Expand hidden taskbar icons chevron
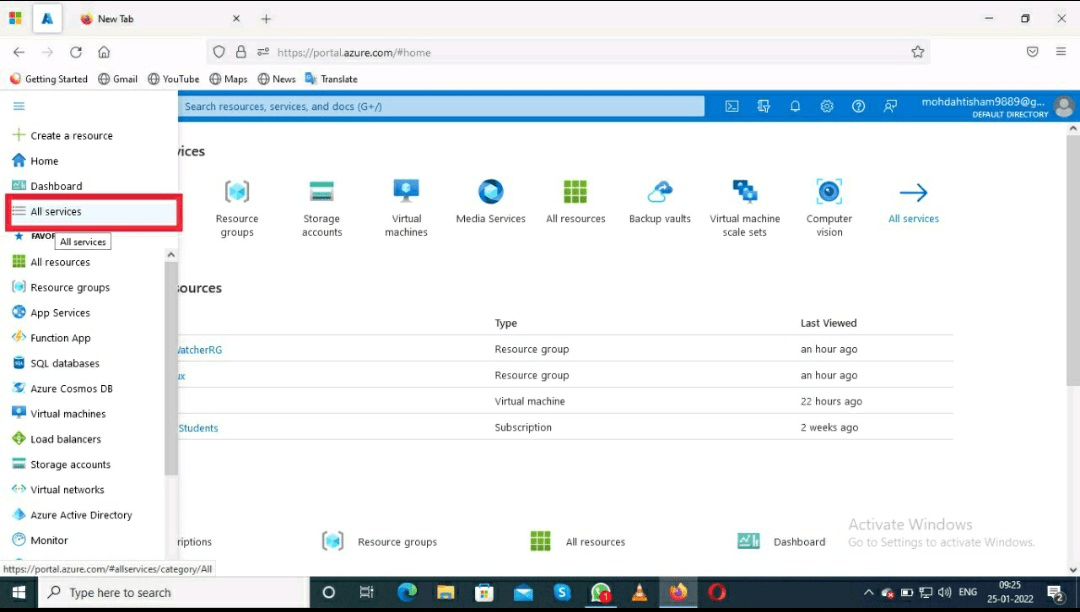 coord(868,592)
